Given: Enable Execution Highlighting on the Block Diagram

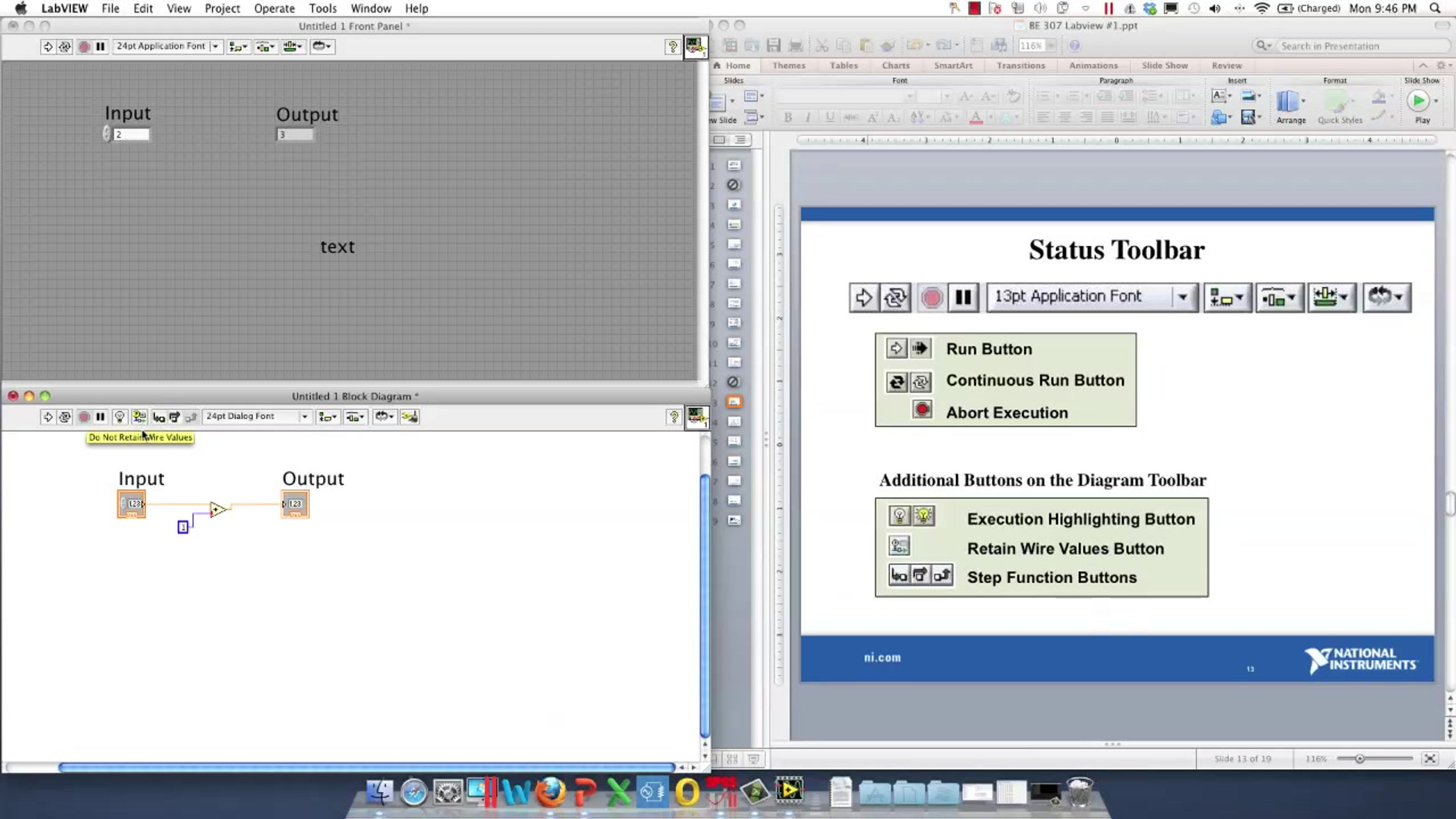Looking at the screenshot, I should (x=120, y=417).
